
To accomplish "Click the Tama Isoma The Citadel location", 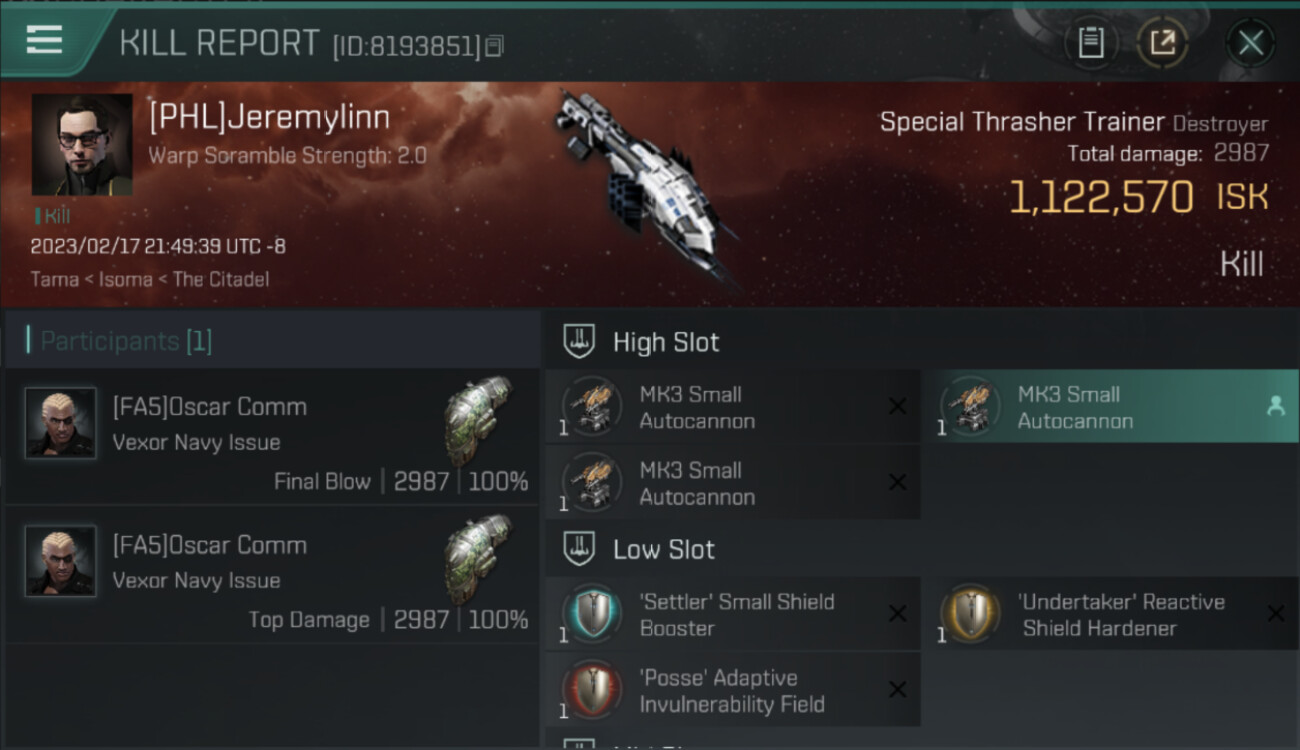I will pos(150,279).
